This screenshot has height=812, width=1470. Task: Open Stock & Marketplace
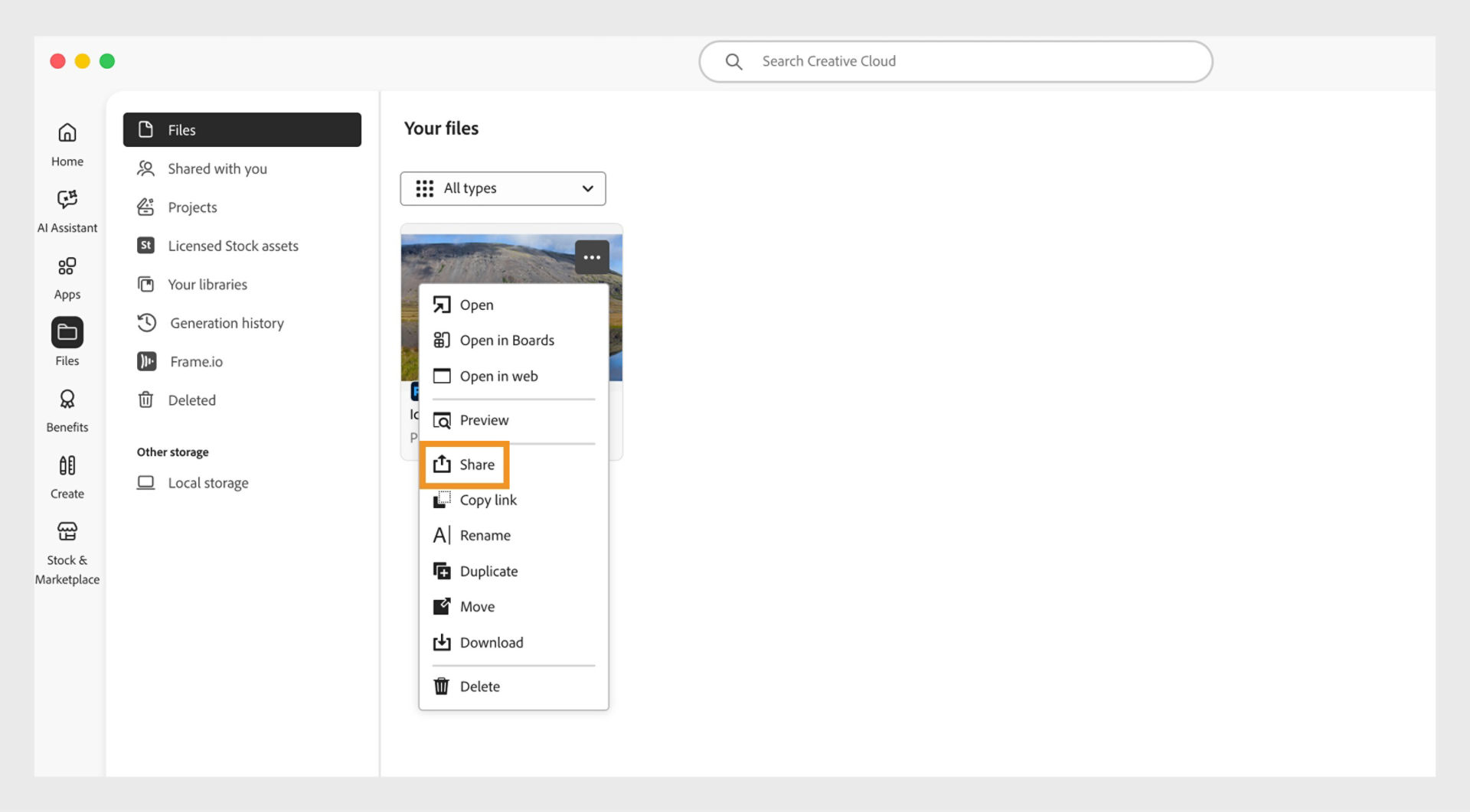pyautogui.click(x=67, y=553)
